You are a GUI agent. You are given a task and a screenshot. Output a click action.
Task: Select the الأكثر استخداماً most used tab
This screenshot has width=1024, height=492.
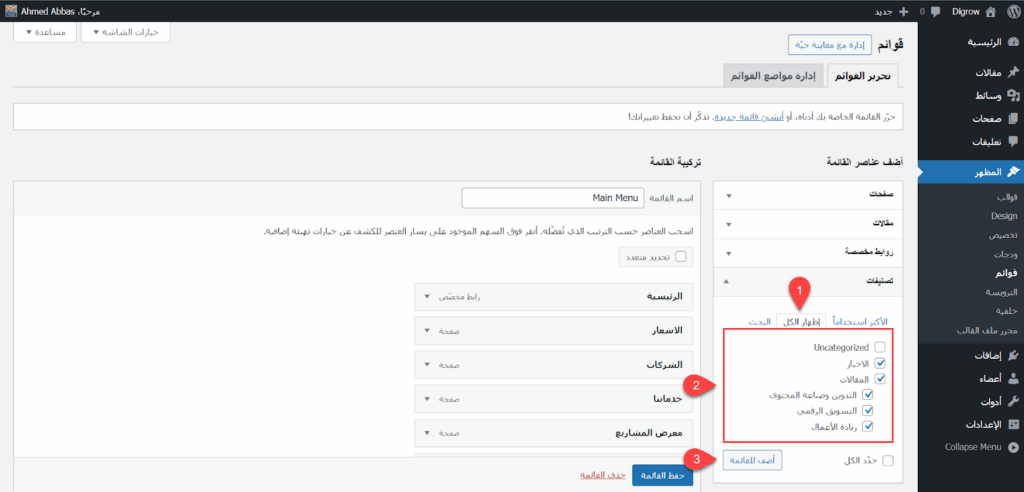[x=863, y=321]
